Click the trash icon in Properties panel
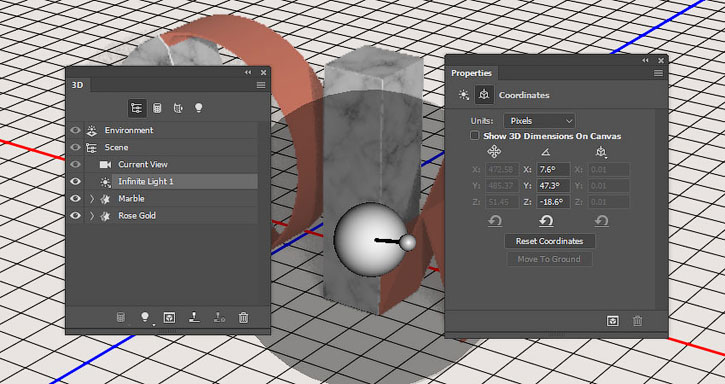 coord(637,321)
